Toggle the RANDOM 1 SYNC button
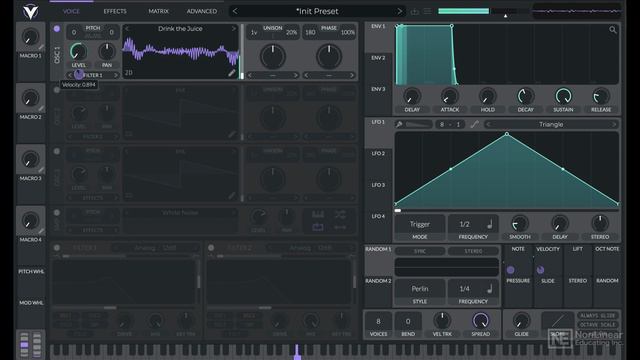 pyautogui.click(x=420, y=251)
